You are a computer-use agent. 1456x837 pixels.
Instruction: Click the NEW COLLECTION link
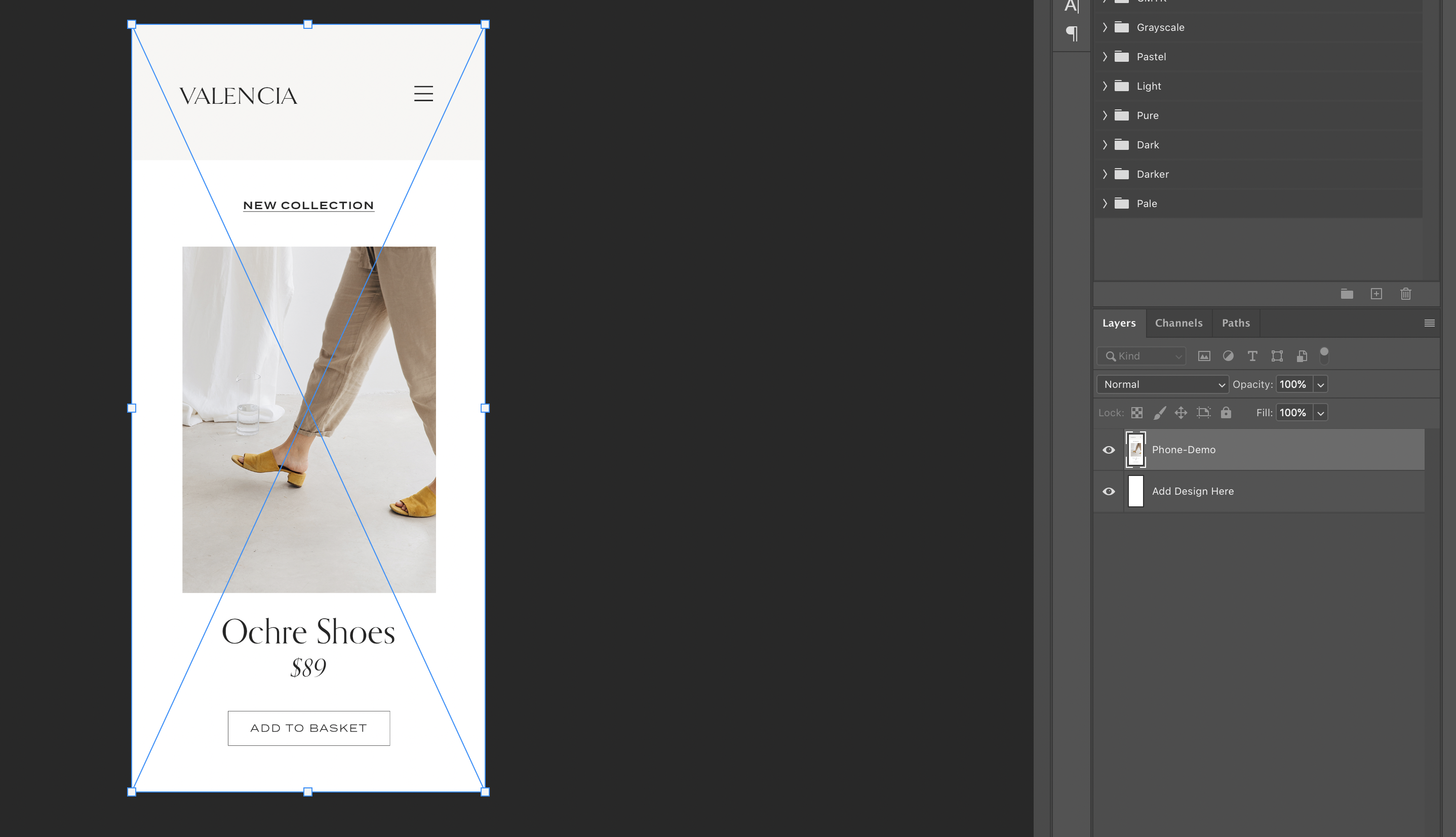[309, 205]
